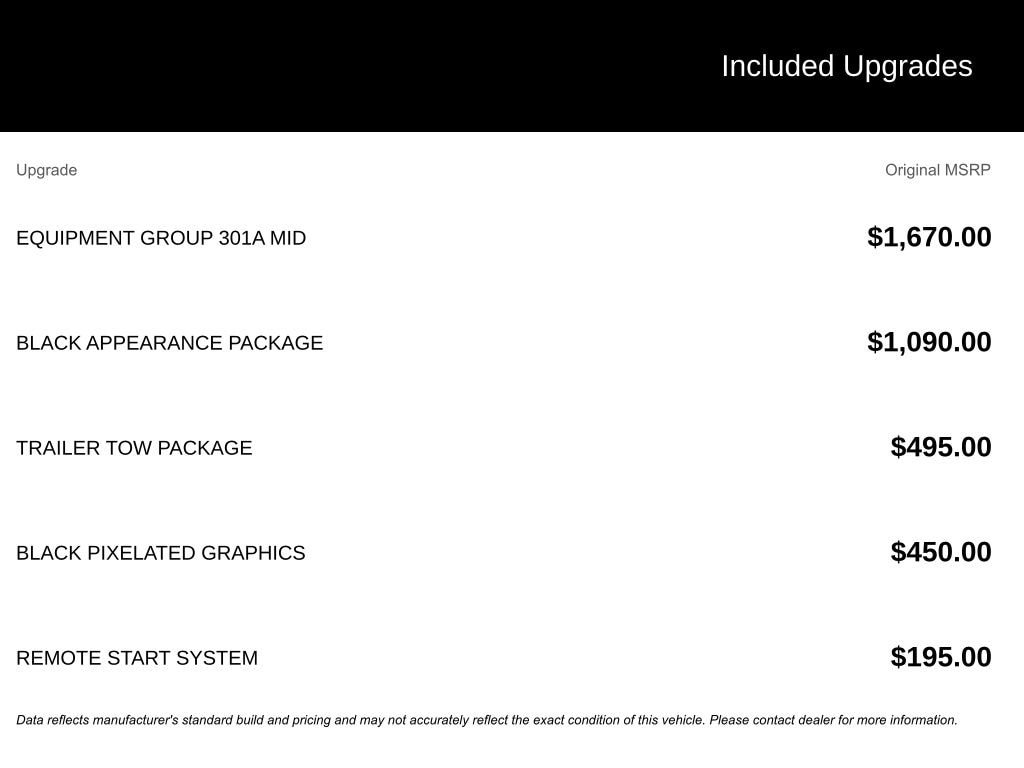Click the Equipment Group 301A Mid row label

161,238
